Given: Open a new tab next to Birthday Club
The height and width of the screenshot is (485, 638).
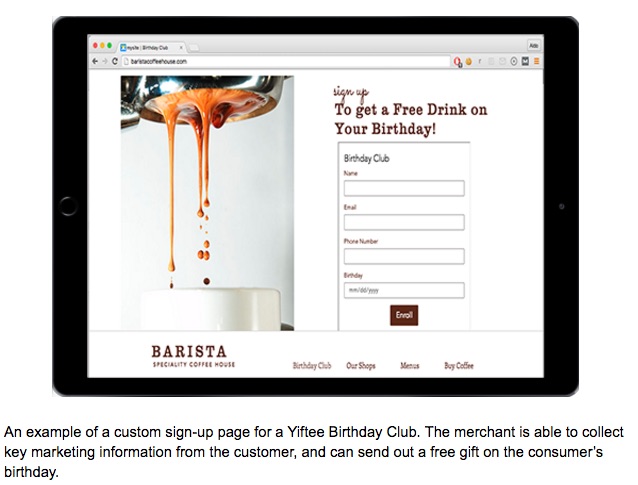Looking at the screenshot, I should (194, 48).
